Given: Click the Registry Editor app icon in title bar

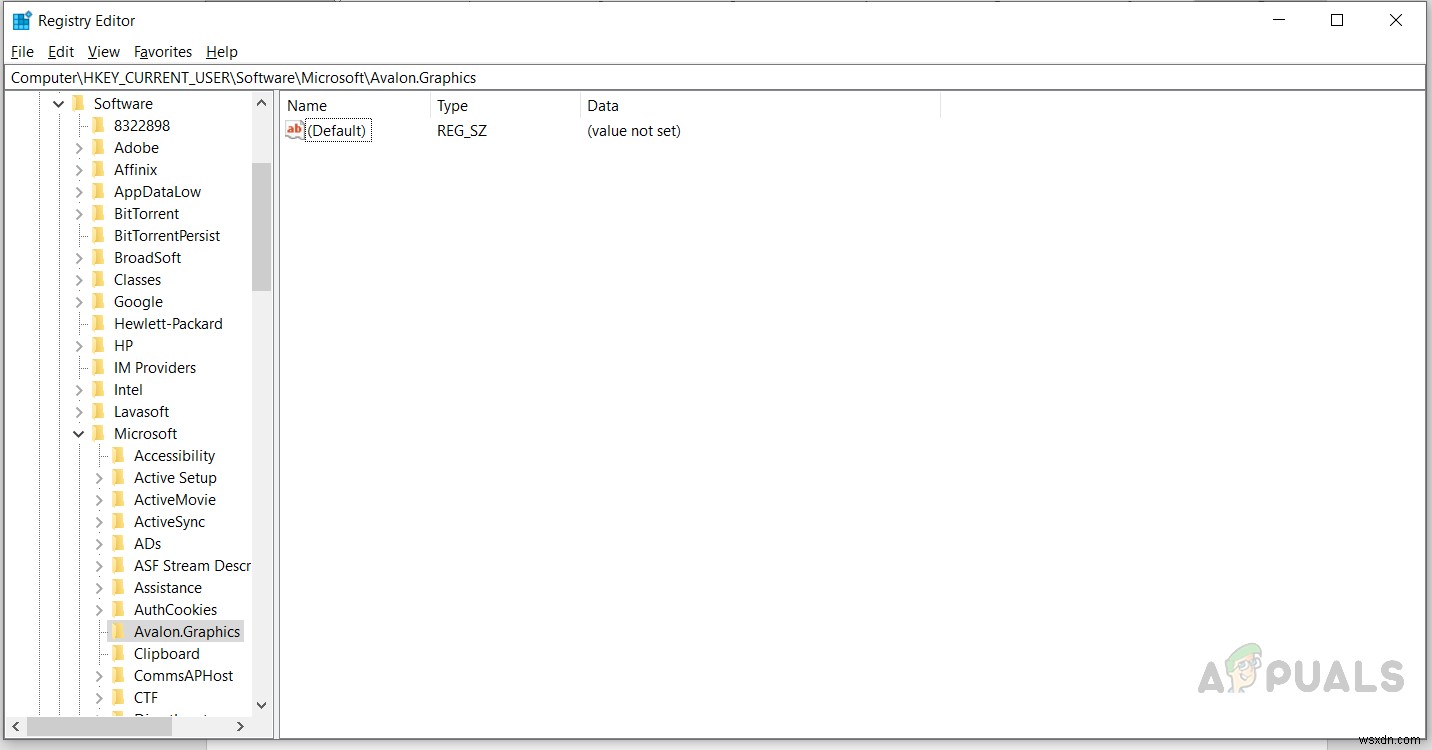Looking at the screenshot, I should (22, 20).
